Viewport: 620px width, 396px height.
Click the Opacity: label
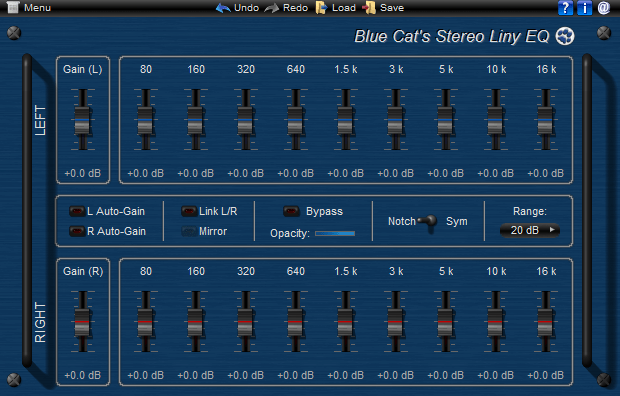290,233
